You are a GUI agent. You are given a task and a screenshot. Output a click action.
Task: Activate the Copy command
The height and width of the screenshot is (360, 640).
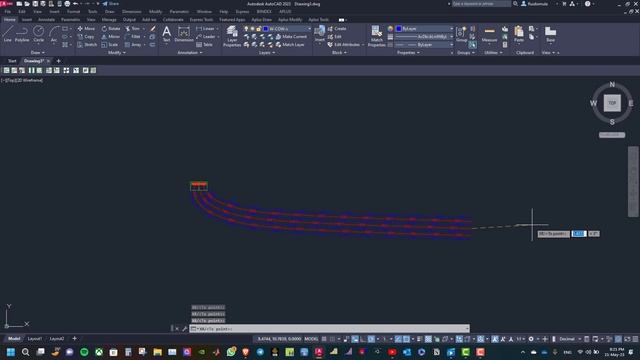click(86, 37)
